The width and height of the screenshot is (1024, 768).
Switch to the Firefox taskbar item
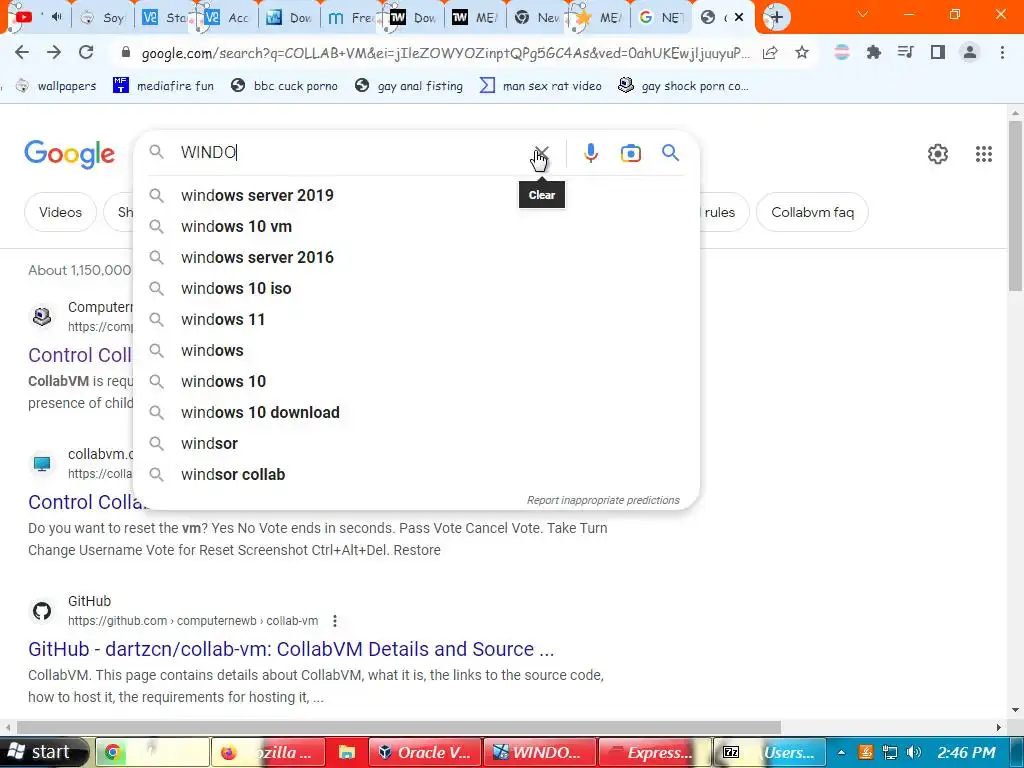click(x=268, y=752)
